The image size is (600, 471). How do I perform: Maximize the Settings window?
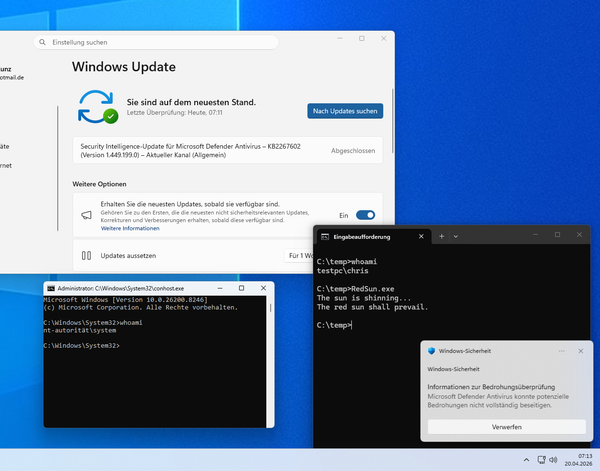(x=362, y=38)
